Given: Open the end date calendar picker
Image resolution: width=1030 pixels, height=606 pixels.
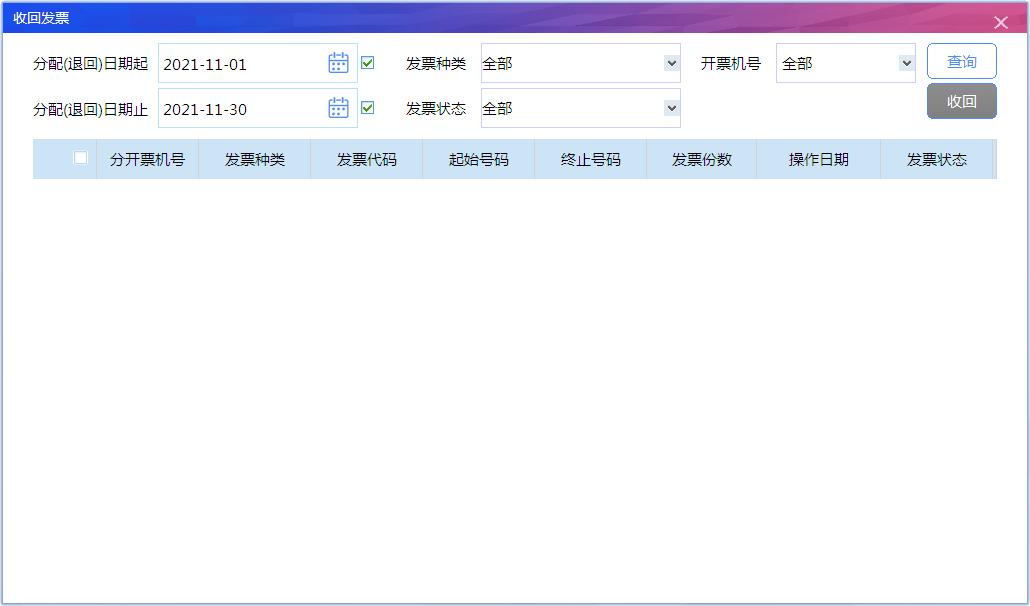Looking at the screenshot, I should click(337, 108).
